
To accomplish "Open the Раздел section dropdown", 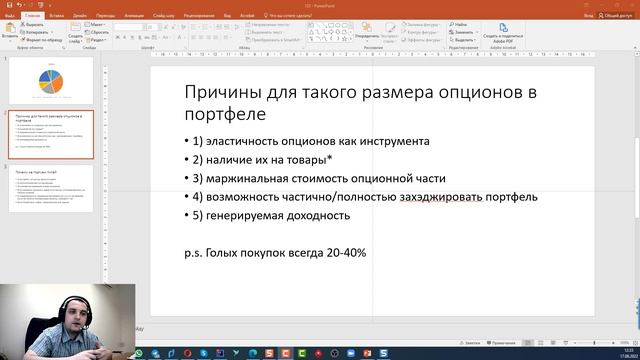I will (96, 40).
